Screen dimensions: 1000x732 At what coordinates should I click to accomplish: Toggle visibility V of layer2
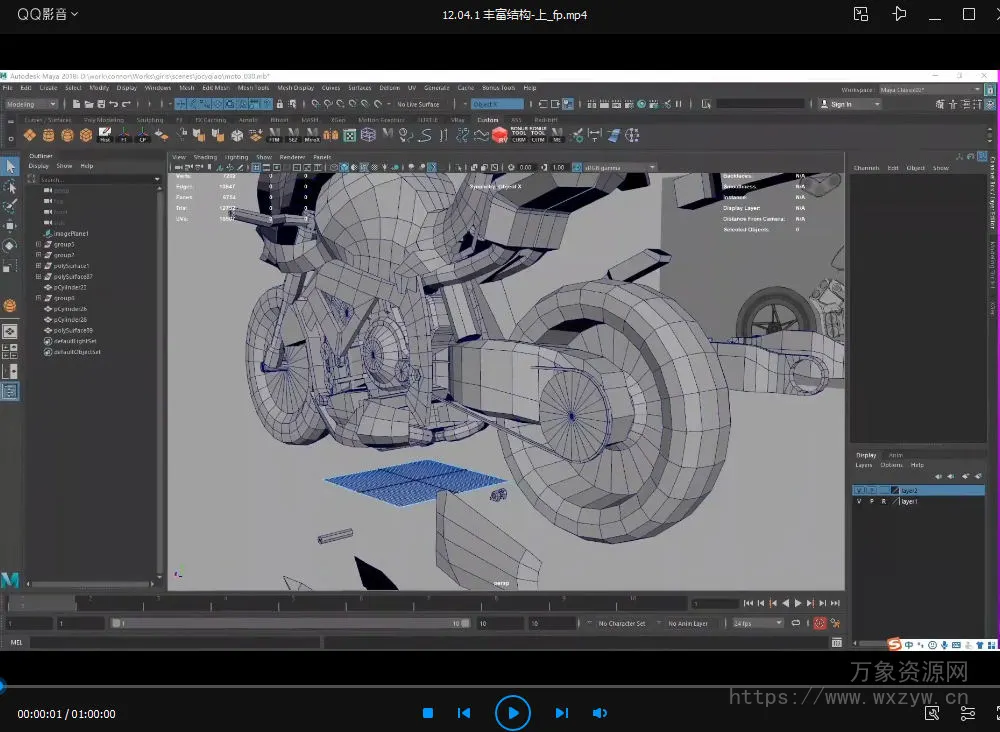point(858,491)
